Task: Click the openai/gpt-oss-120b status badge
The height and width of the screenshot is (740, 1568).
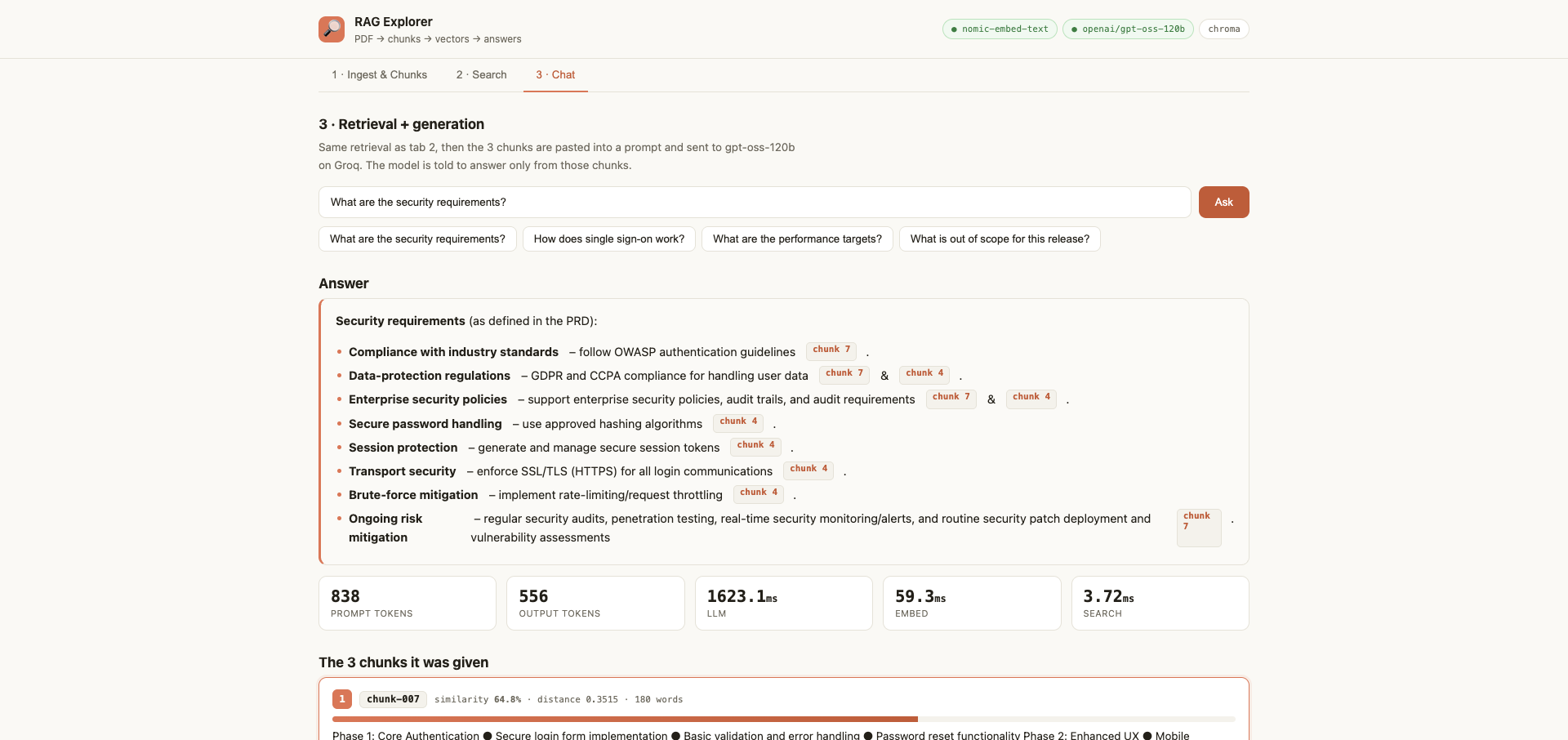Action: coord(1128,29)
